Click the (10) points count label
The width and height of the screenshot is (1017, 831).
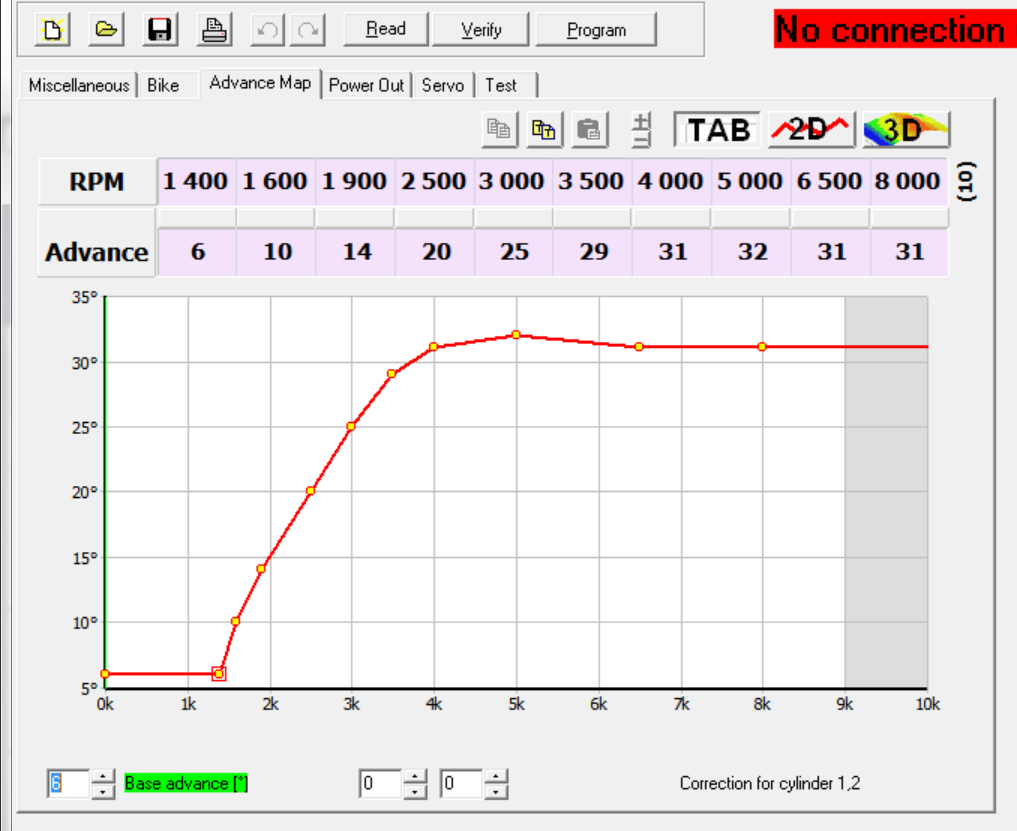point(966,181)
